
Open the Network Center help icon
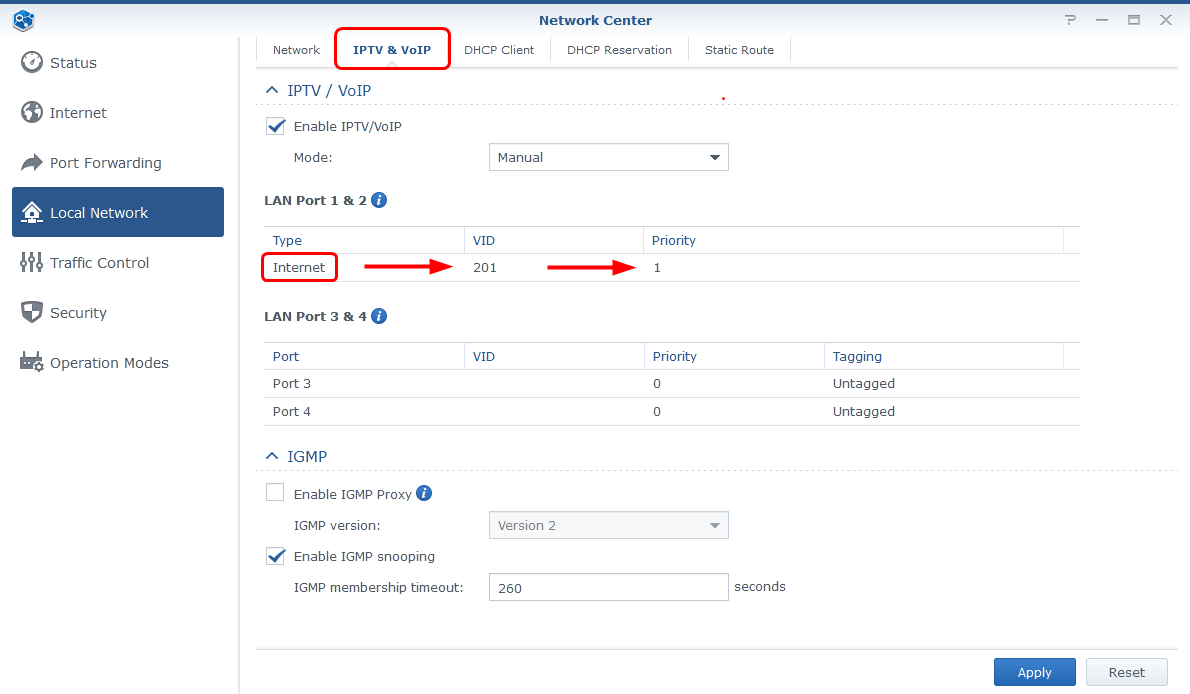pyautogui.click(x=1070, y=19)
